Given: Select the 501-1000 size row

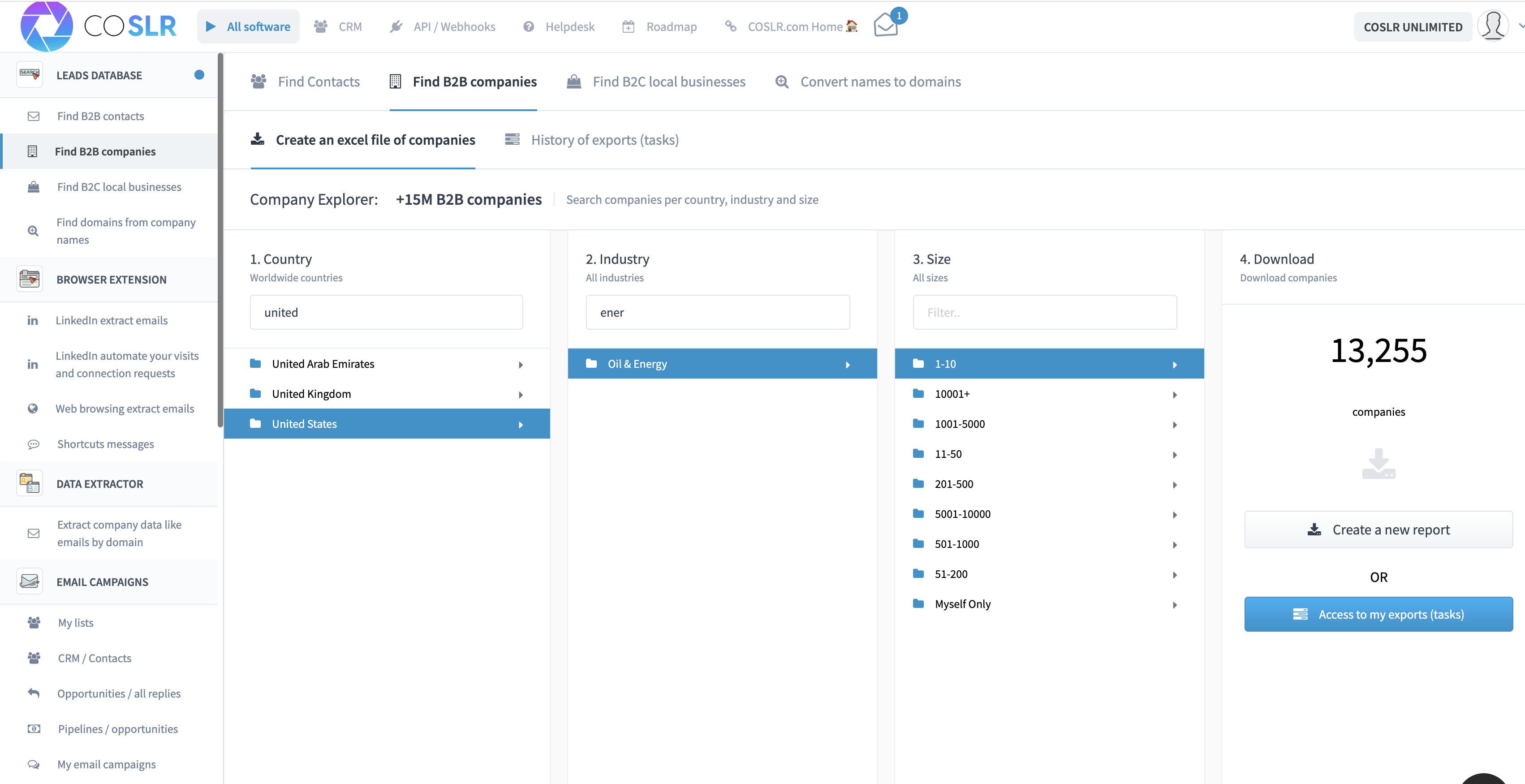Looking at the screenshot, I should [1049, 543].
